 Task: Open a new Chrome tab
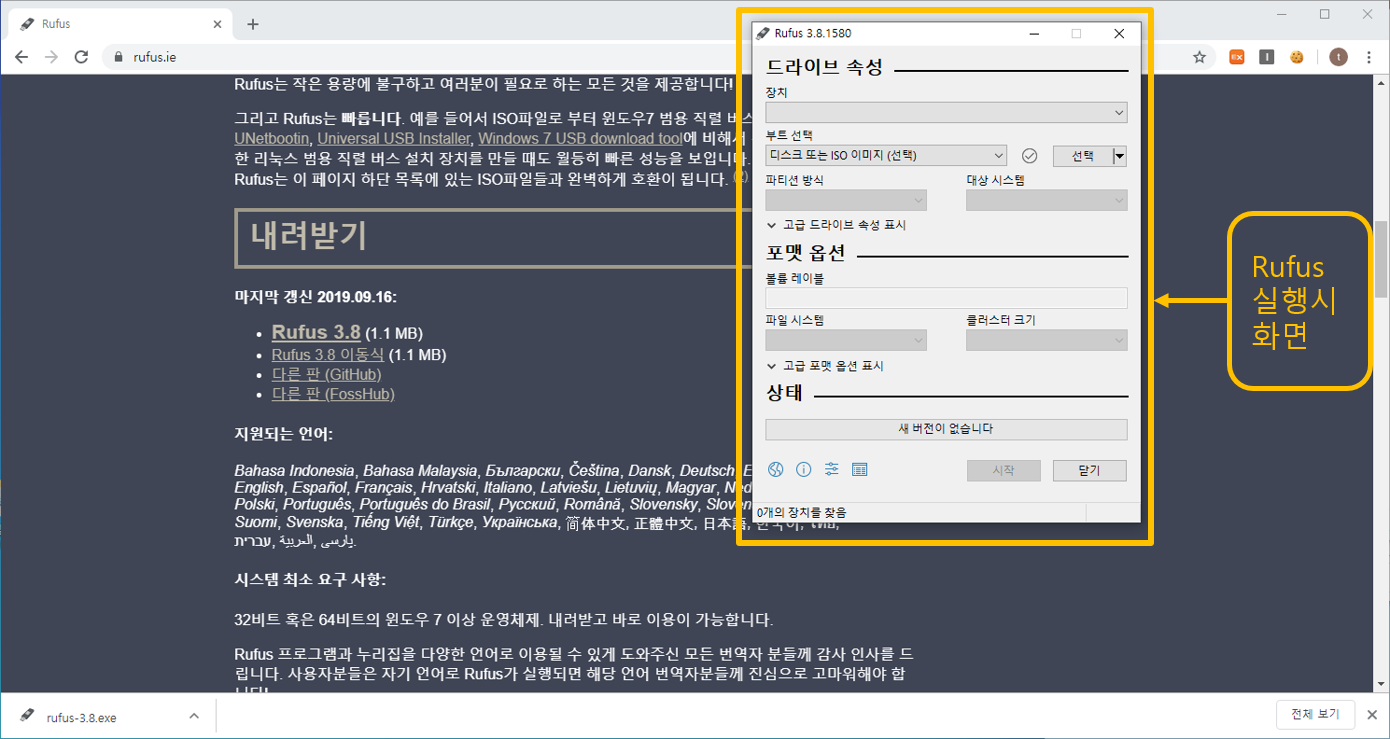252,24
